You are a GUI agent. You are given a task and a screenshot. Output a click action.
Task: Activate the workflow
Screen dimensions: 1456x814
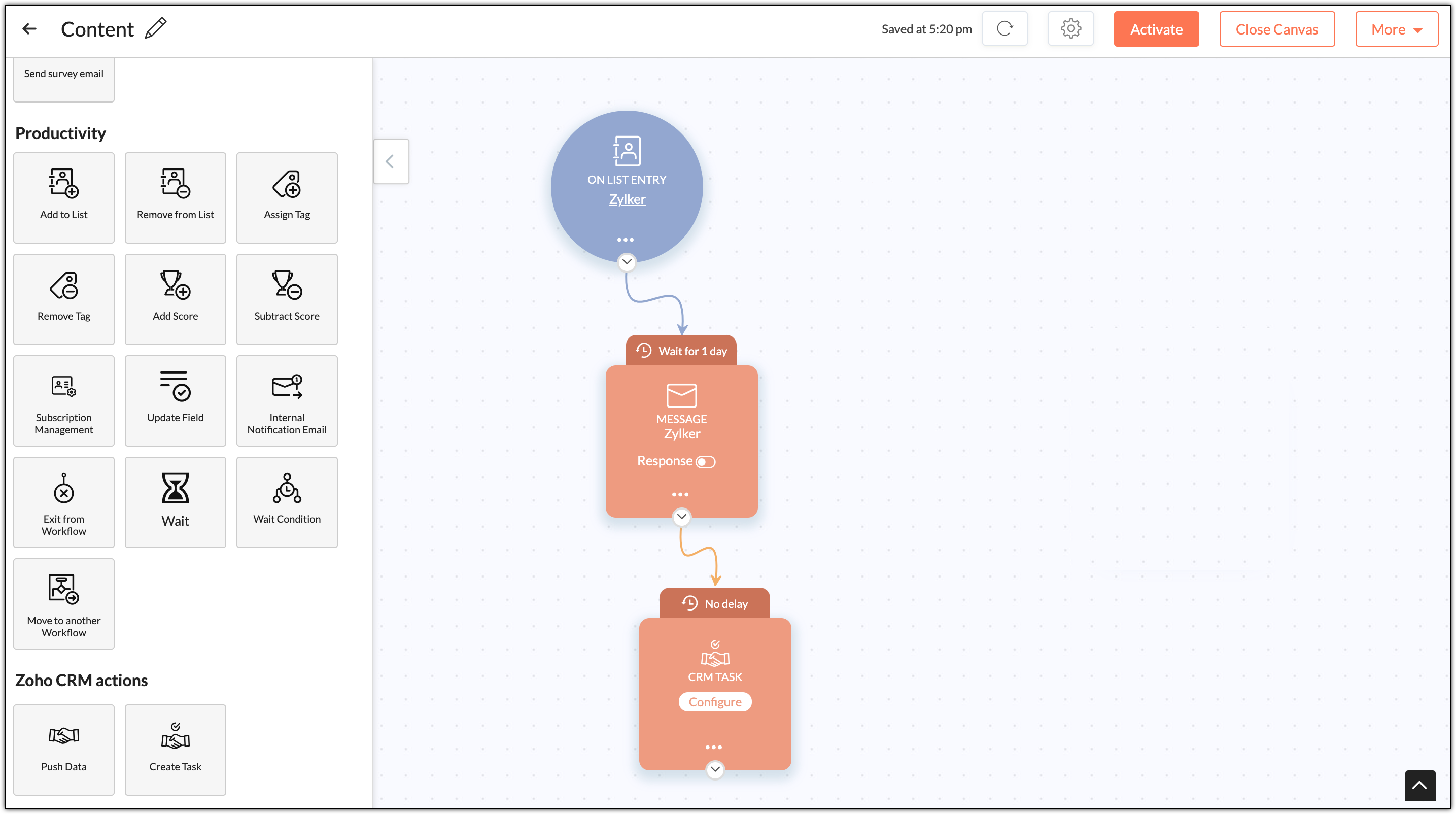tap(1156, 29)
